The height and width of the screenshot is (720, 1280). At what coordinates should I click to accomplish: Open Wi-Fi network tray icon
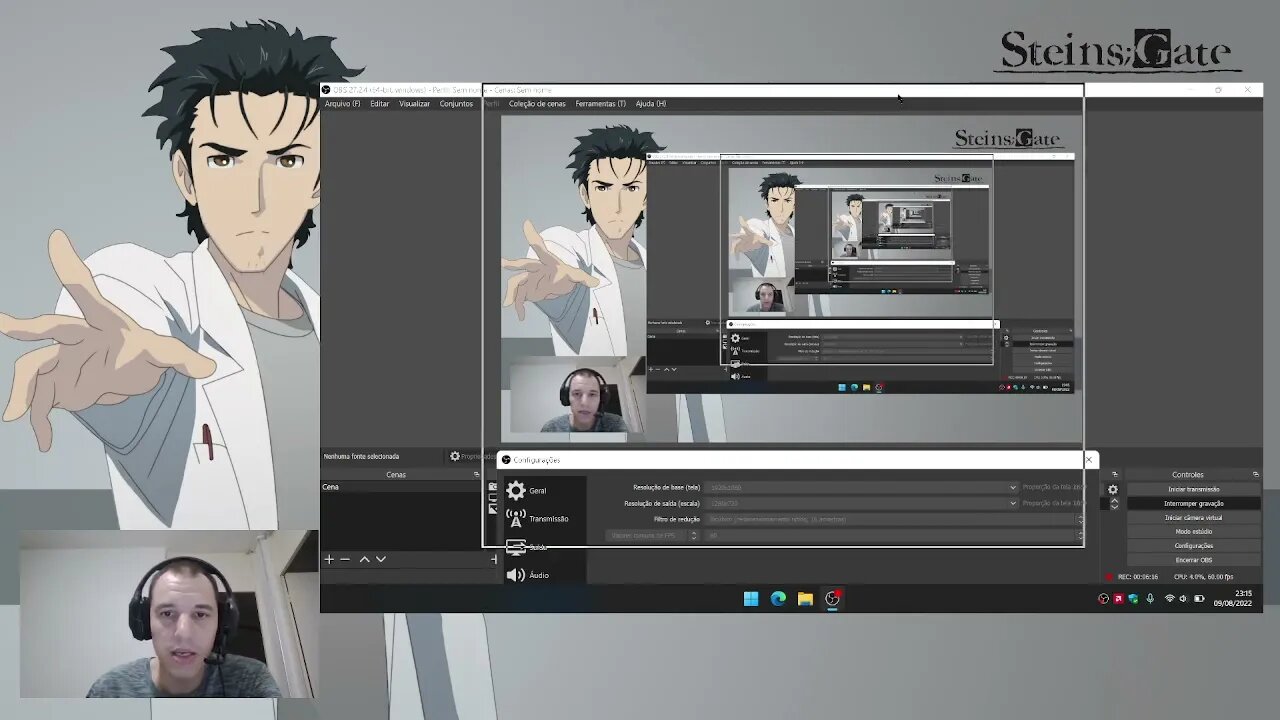pyautogui.click(x=1169, y=599)
